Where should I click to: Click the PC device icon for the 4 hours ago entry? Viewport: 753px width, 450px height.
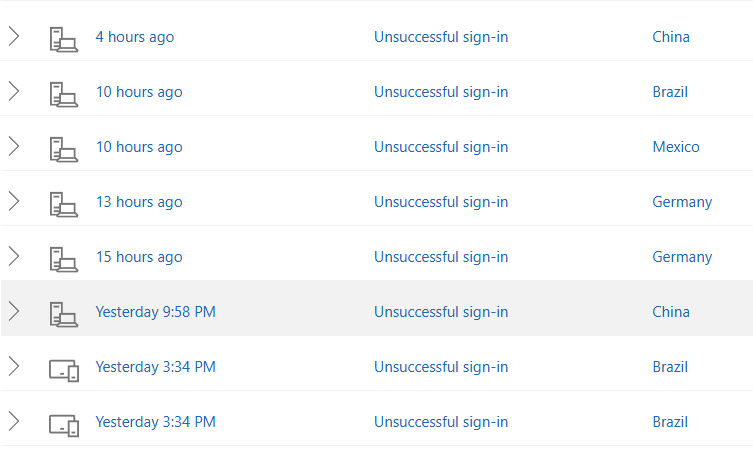63,38
